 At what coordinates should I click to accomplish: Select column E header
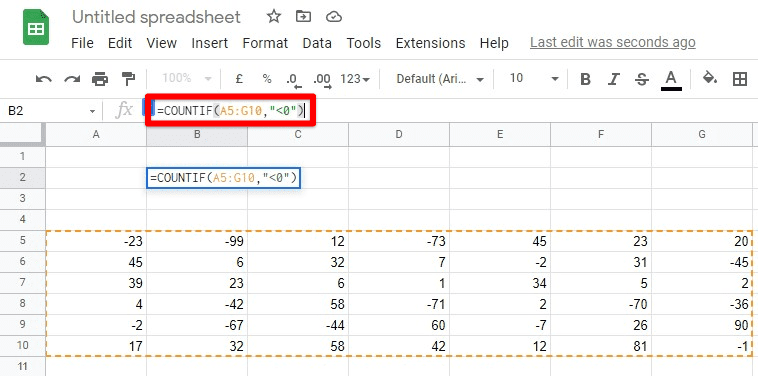coord(500,135)
